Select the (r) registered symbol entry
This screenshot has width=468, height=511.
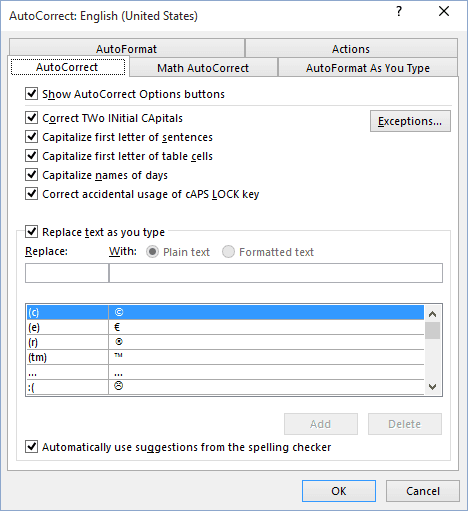pos(225,342)
